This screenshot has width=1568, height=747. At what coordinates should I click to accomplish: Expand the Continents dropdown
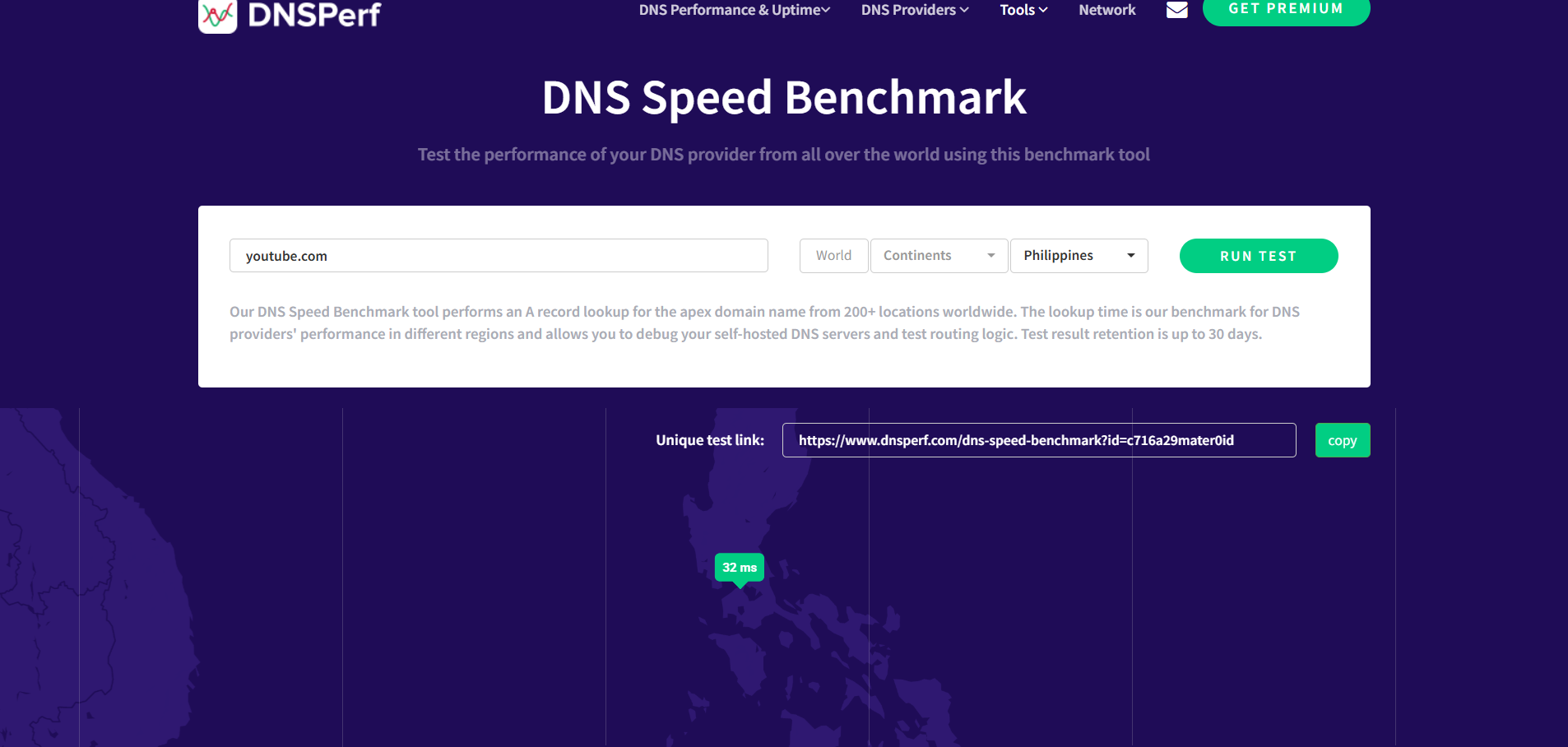[x=939, y=256]
